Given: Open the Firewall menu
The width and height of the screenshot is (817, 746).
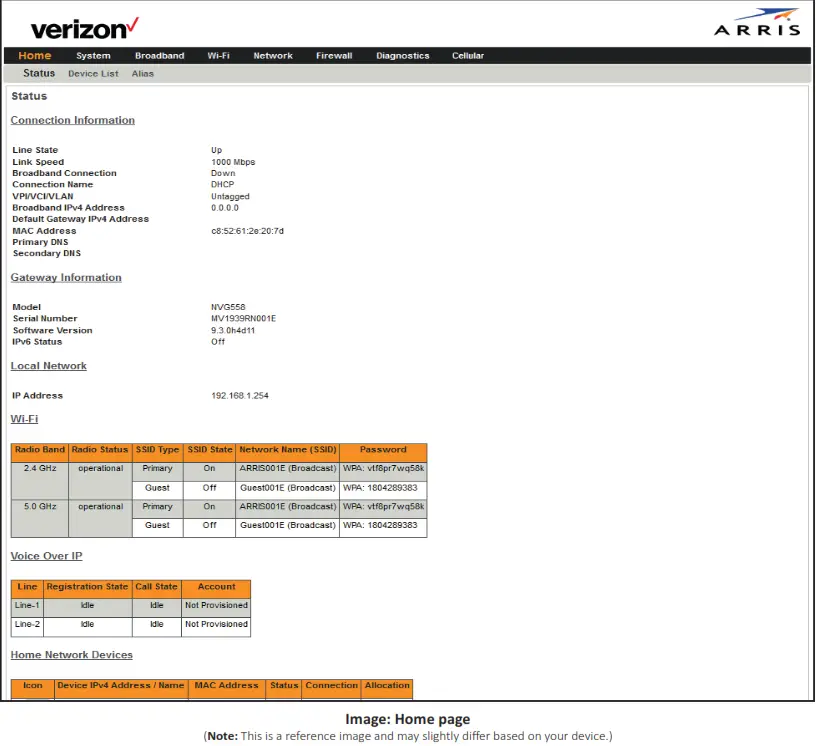Looking at the screenshot, I should (334, 56).
